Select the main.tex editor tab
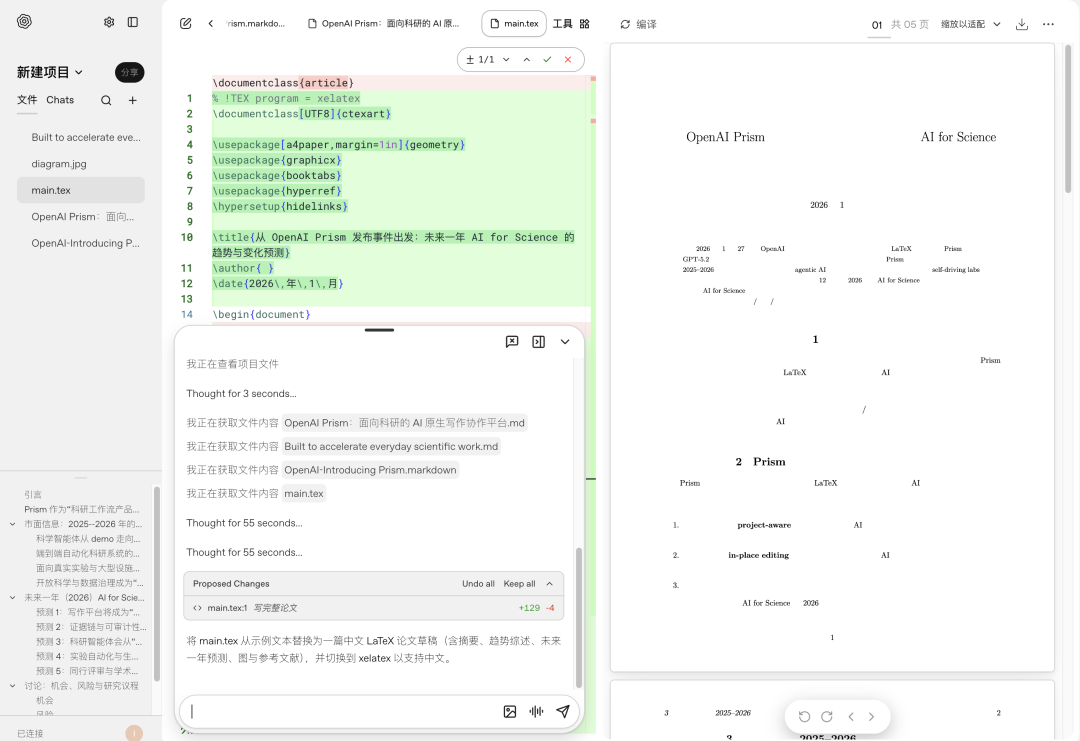The width and height of the screenshot is (1080, 741). pos(514,23)
